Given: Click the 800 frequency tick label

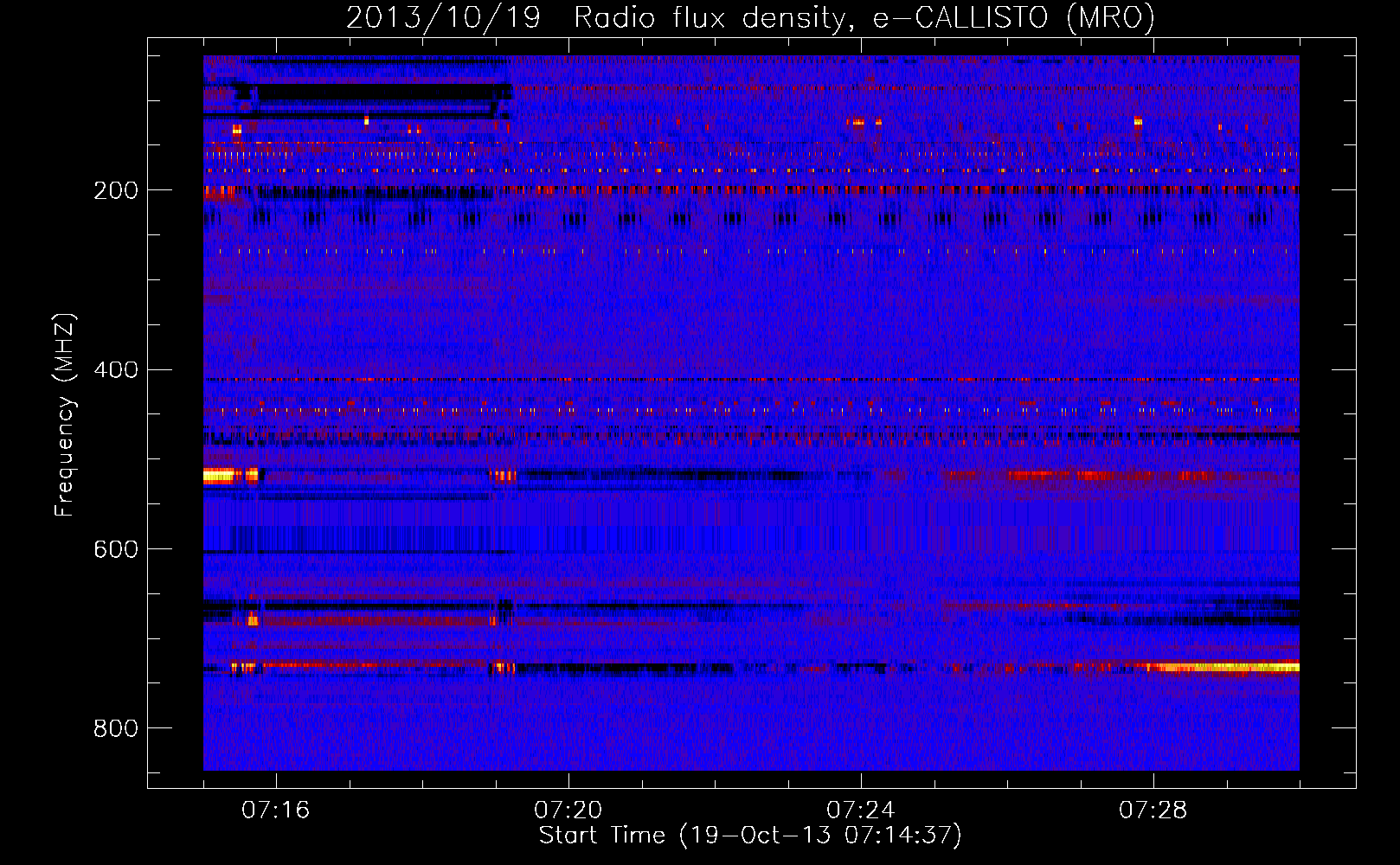Looking at the screenshot, I should click(x=116, y=729).
